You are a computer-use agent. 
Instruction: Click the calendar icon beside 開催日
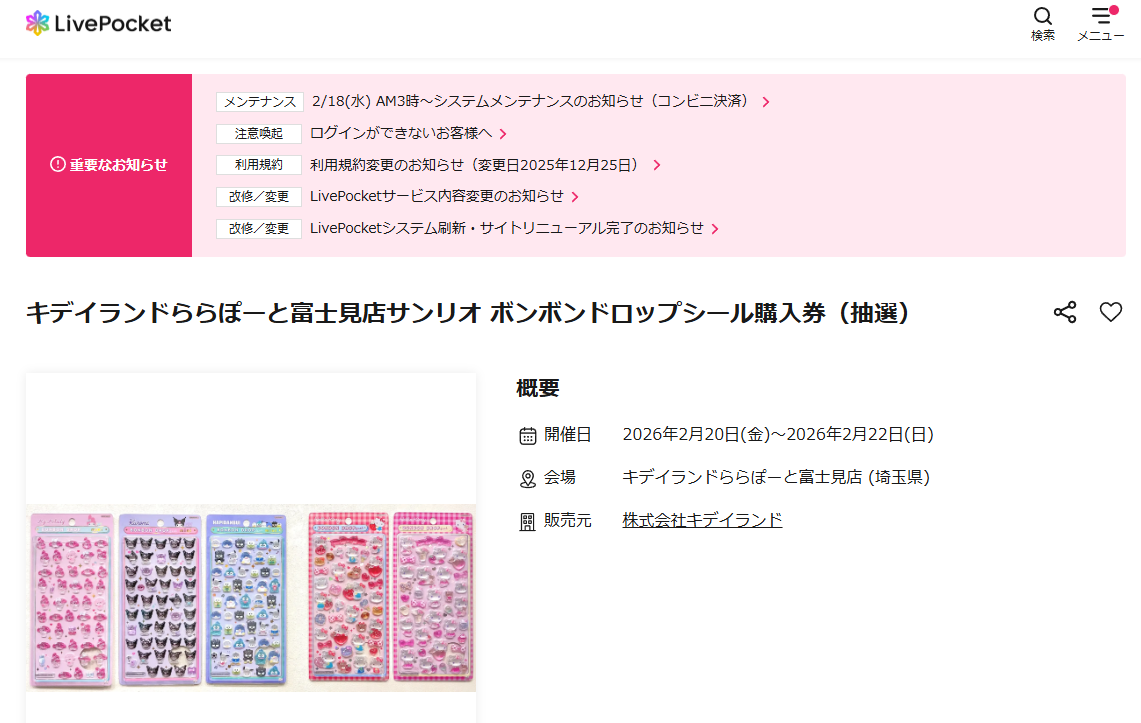[528, 436]
